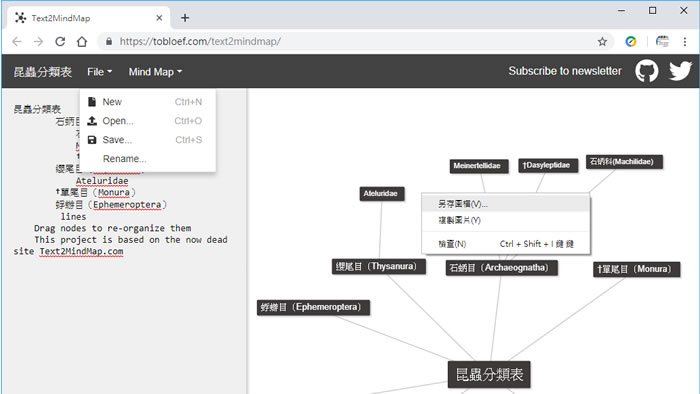Click the 蜉蝣目（Ephemeroptera）line in the editor
Viewport: 700px width, 394px height.
(111, 204)
